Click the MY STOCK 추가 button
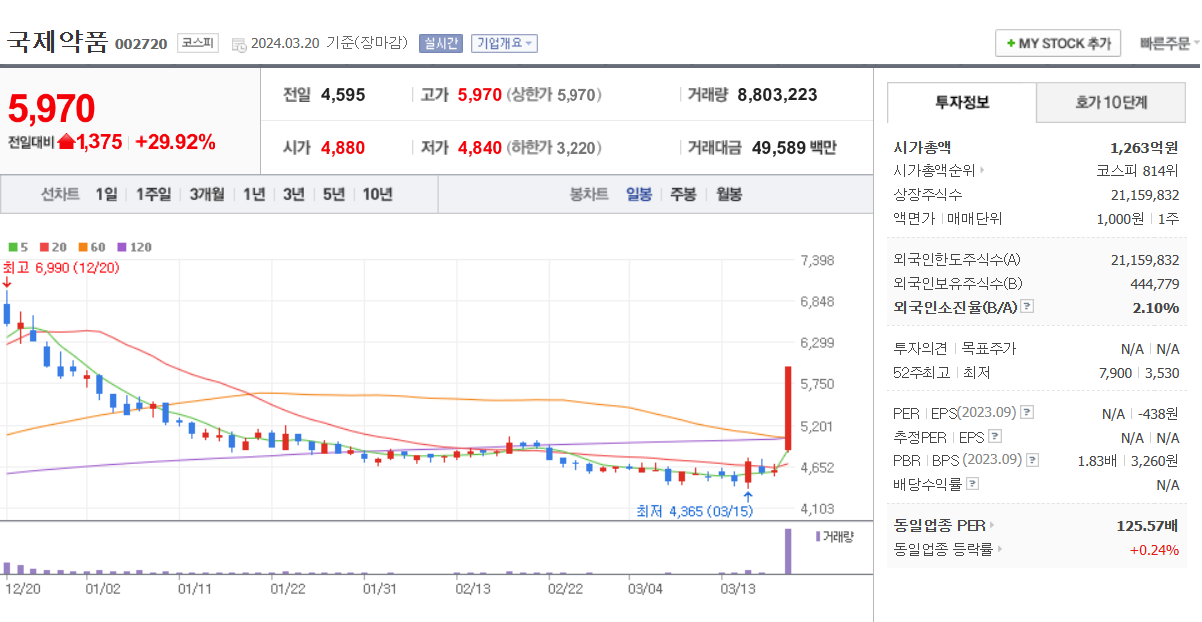This screenshot has width=1202, height=622. coord(1058,44)
